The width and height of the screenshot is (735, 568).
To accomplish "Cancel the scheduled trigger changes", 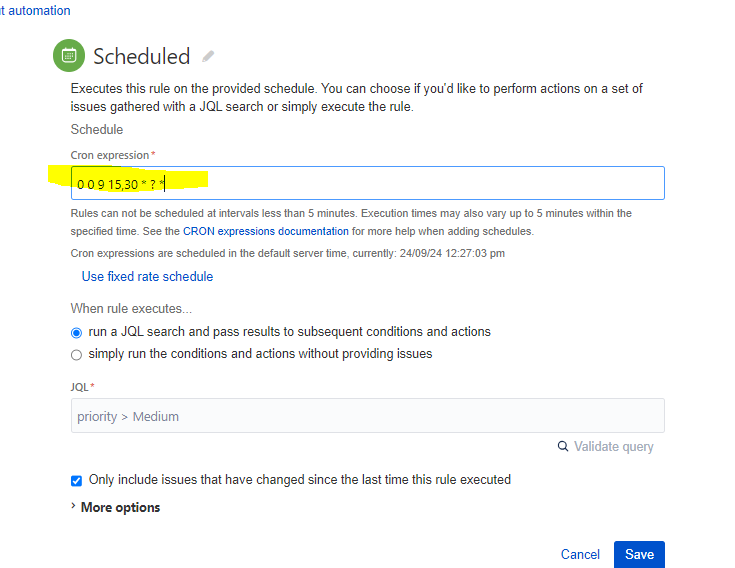I will tap(580, 554).
